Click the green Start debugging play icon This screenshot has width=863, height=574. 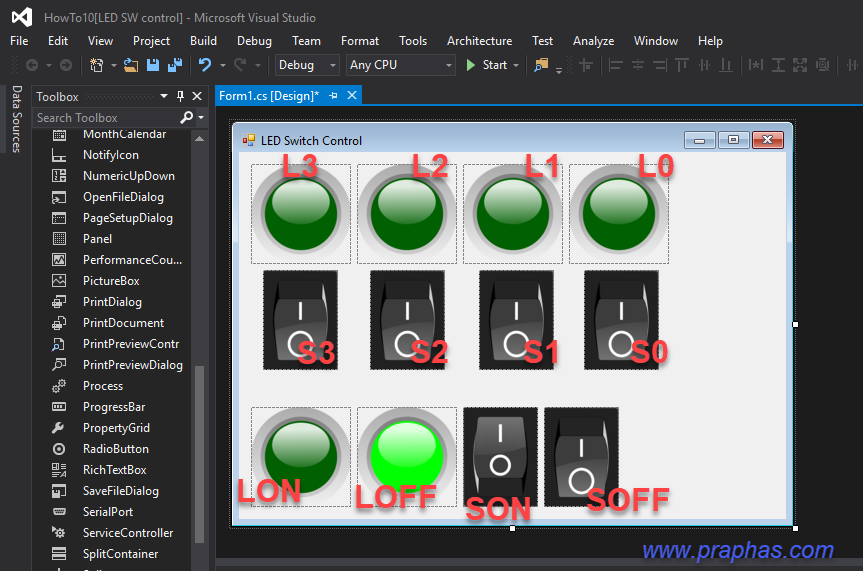[471, 65]
